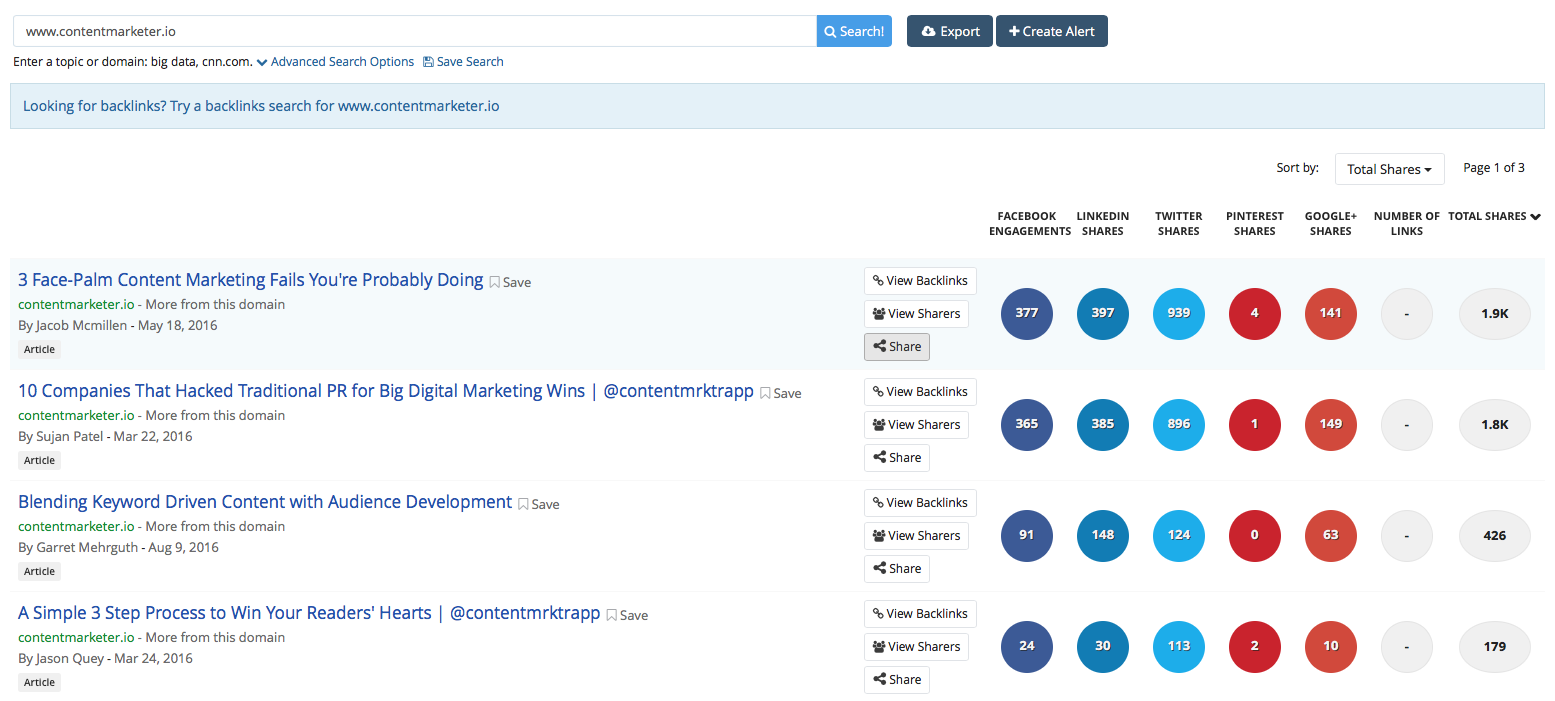The height and width of the screenshot is (701, 1555).
Task: Click Facebook engagements circle showing 91
Action: click(1027, 535)
